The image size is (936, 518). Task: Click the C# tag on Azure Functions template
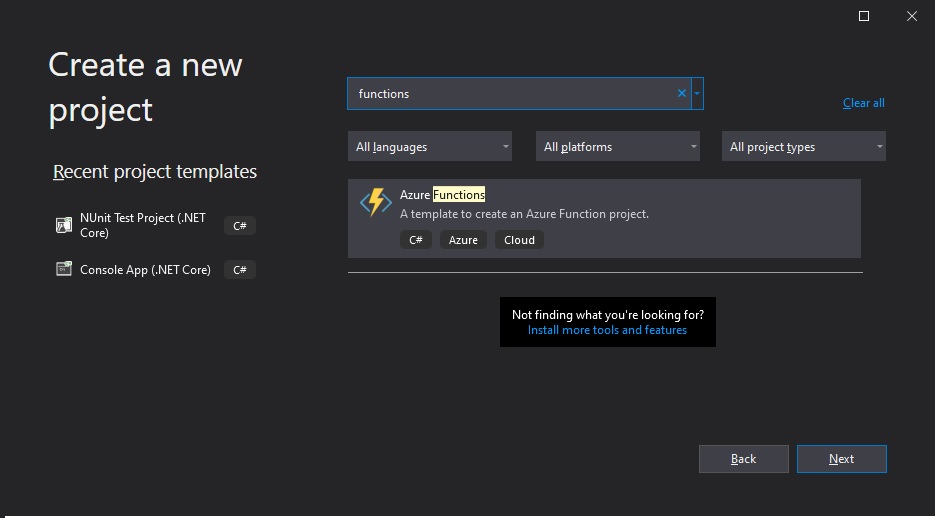pyautogui.click(x=416, y=240)
